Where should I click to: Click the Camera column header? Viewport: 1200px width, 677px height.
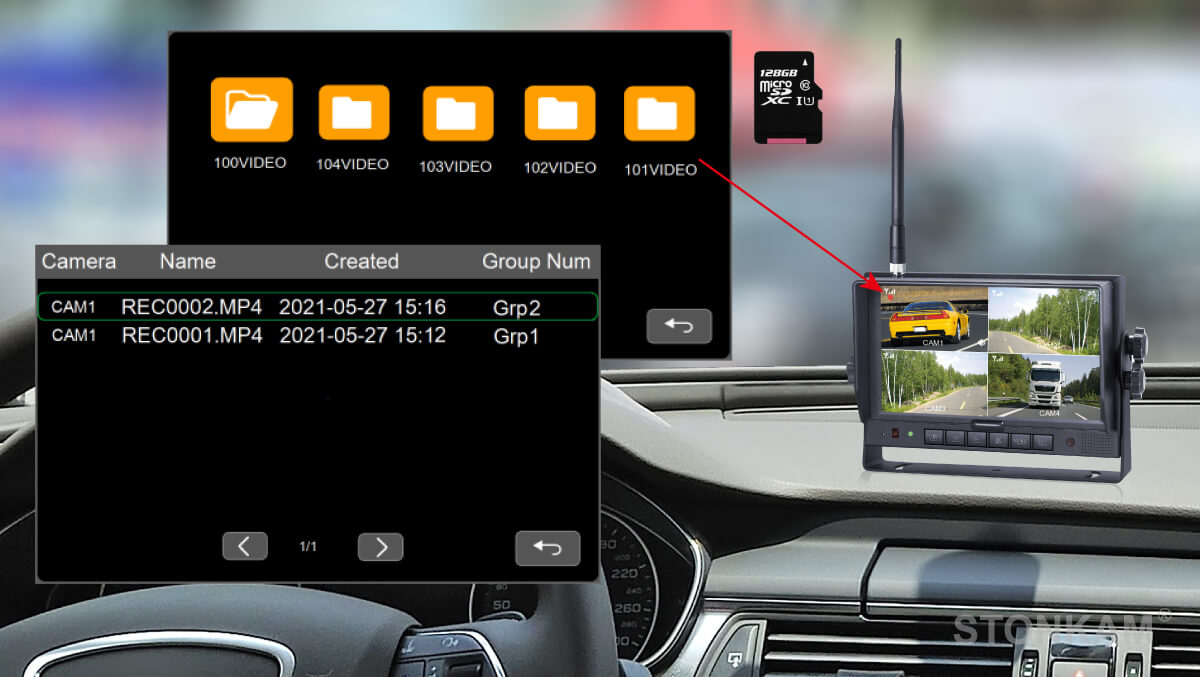click(x=79, y=262)
